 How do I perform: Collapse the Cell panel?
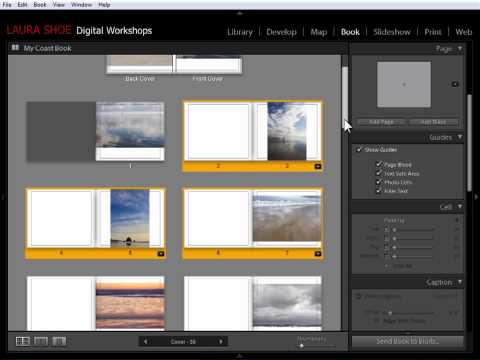[460, 207]
